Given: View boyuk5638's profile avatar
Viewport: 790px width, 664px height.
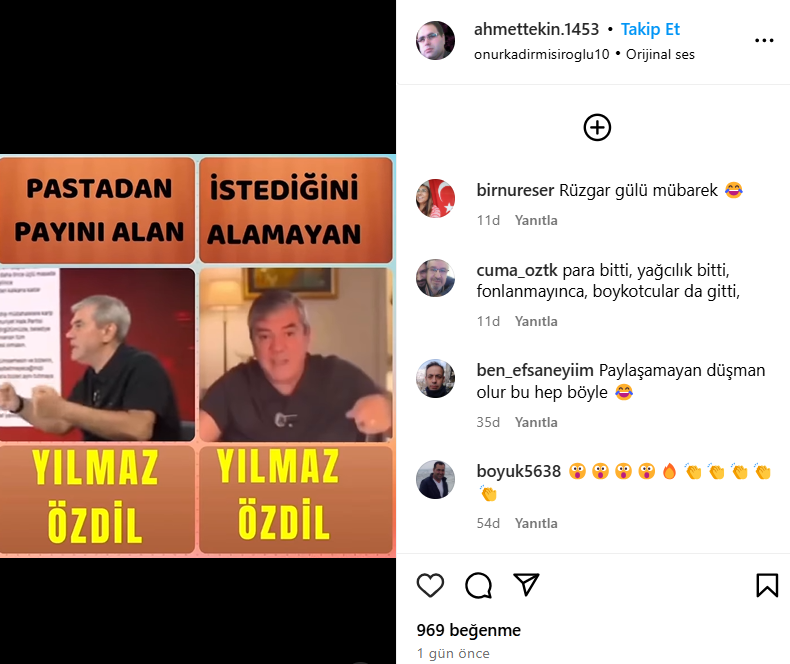Looking at the screenshot, I should [x=435, y=479].
